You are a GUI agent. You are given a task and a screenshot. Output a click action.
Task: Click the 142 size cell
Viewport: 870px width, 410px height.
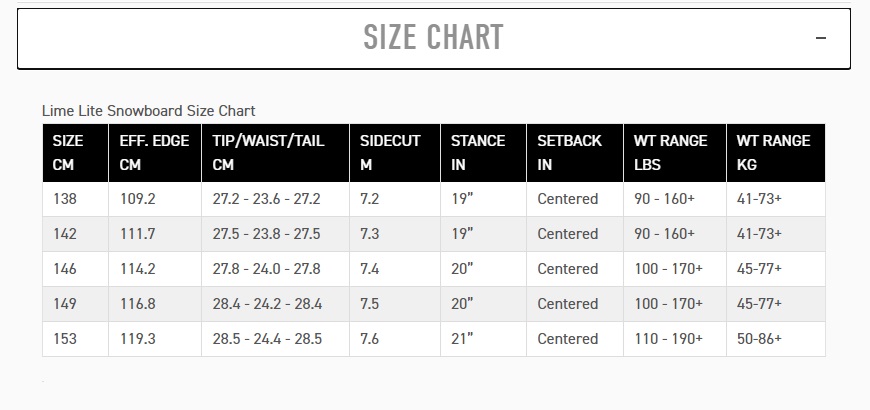click(x=66, y=234)
